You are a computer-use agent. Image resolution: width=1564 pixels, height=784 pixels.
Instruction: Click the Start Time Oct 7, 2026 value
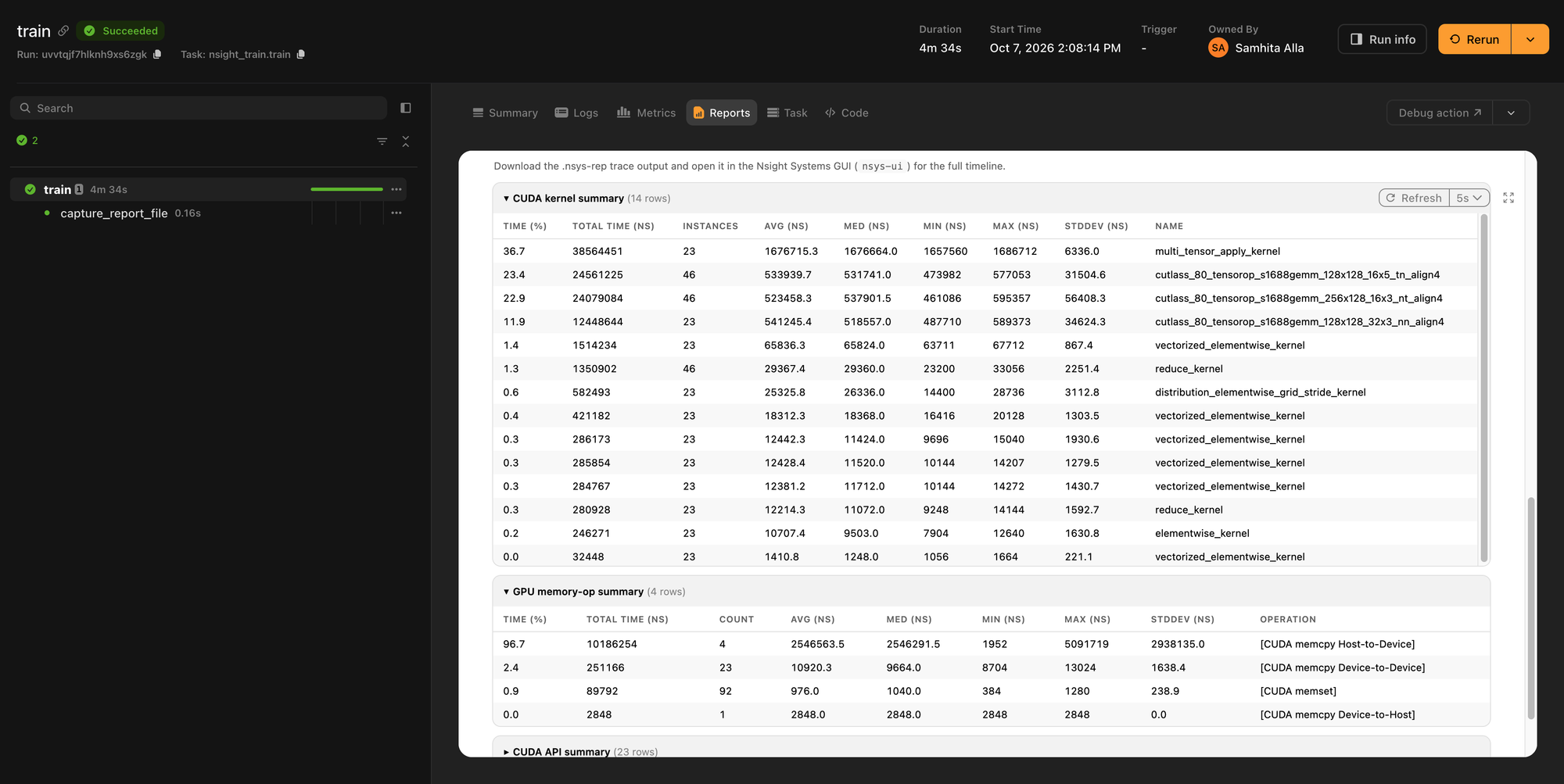pyautogui.click(x=1055, y=48)
